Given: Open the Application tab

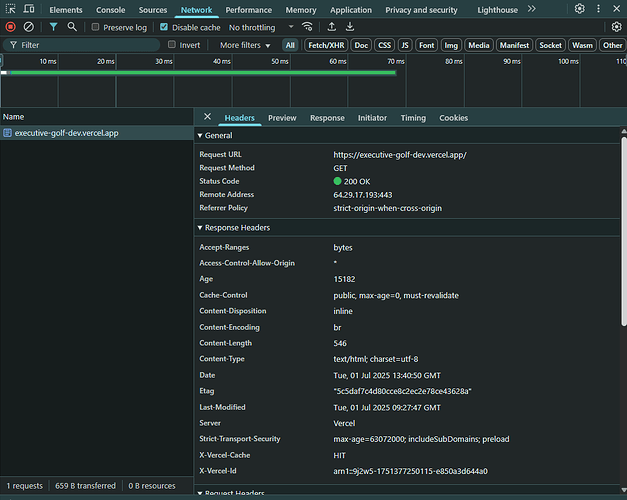Looking at the screenshot, I should coord(351,10).
